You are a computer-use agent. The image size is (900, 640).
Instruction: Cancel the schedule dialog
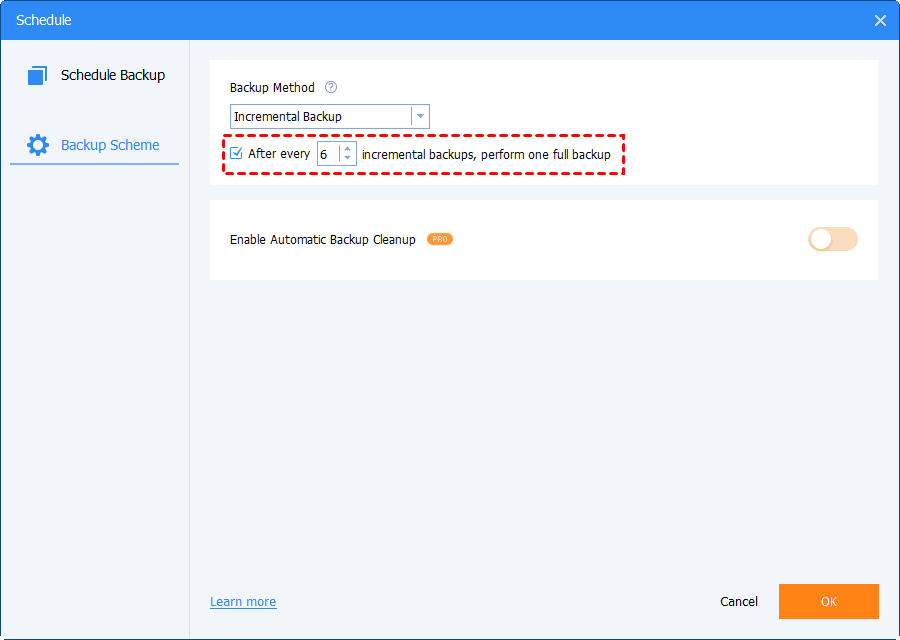coord(739,602)
